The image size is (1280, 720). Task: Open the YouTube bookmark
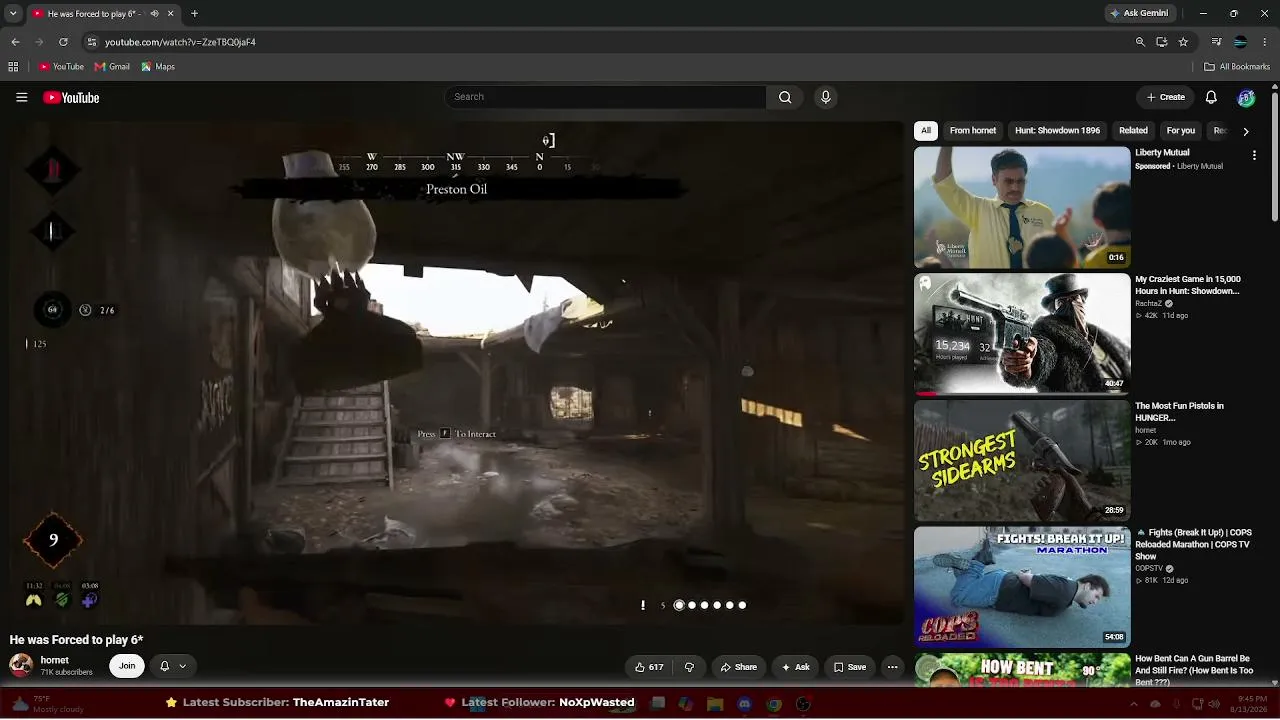(x=62, y=67)
